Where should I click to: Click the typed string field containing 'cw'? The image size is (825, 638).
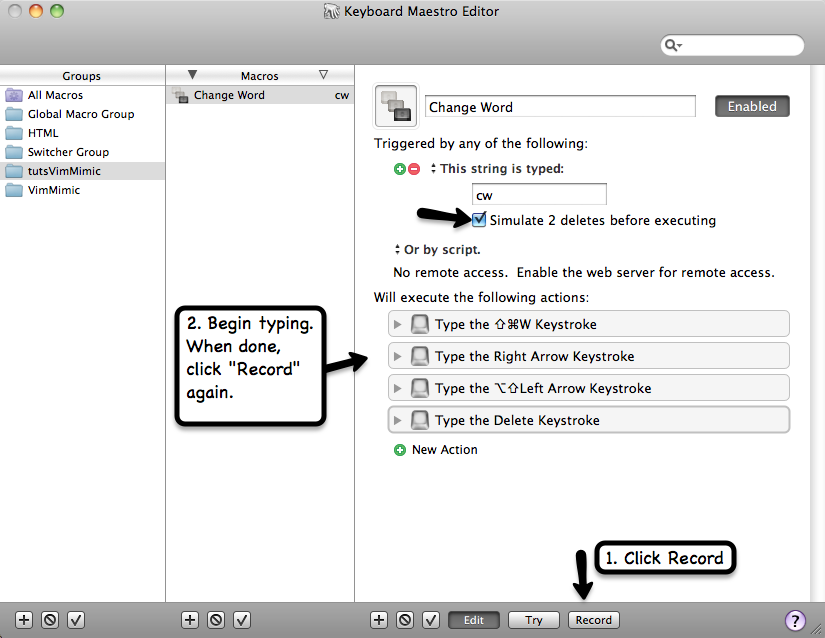[x=539, y=195]
